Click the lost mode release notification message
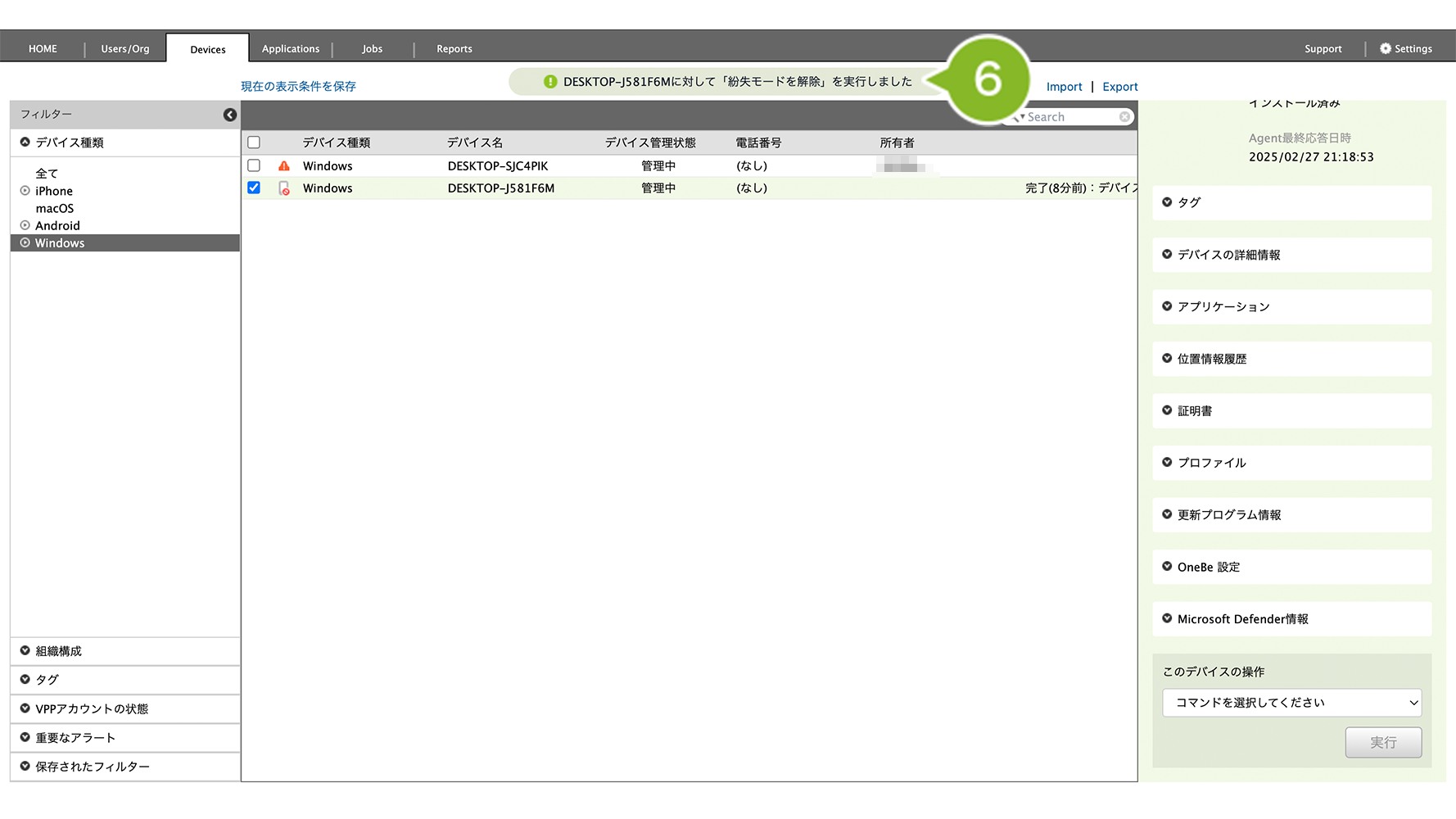 point(737,82)
